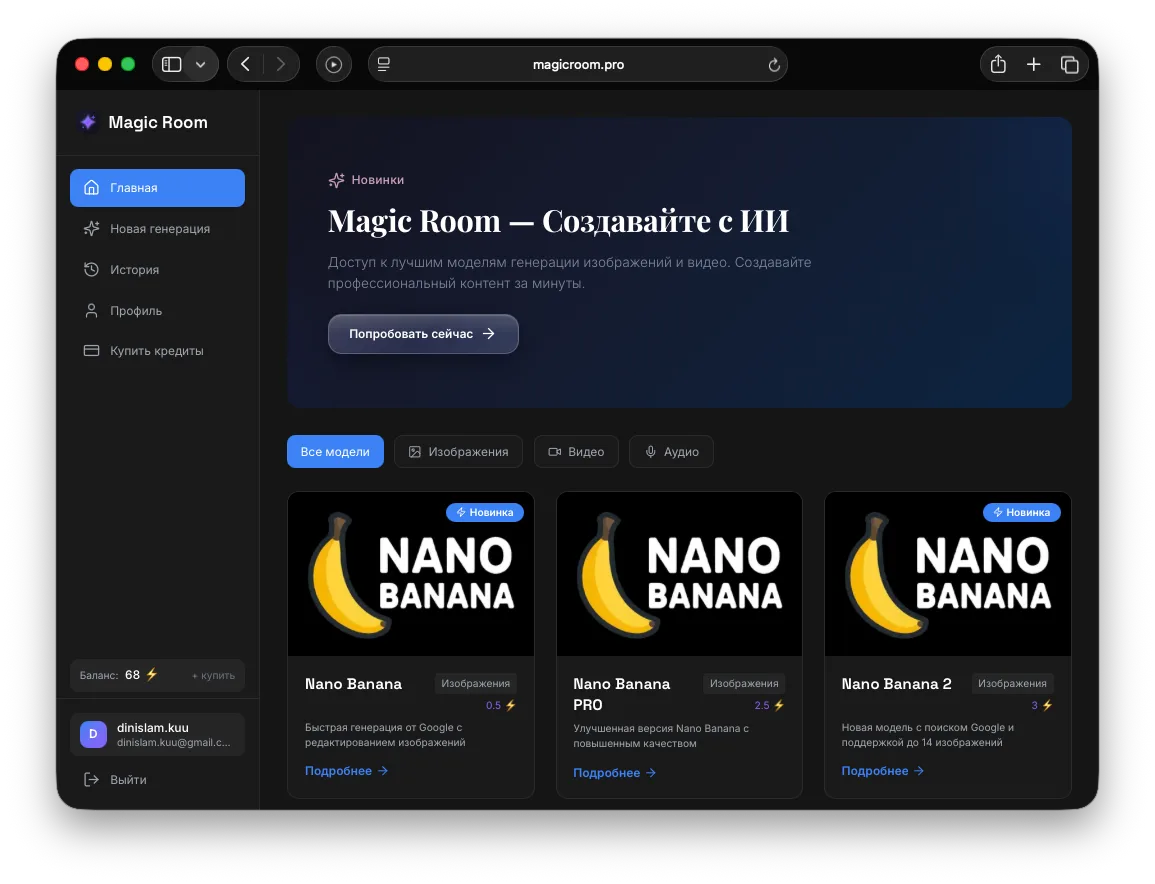Select the Изображения filter tab
This screenshot has height=884, width=1155.
458,452
